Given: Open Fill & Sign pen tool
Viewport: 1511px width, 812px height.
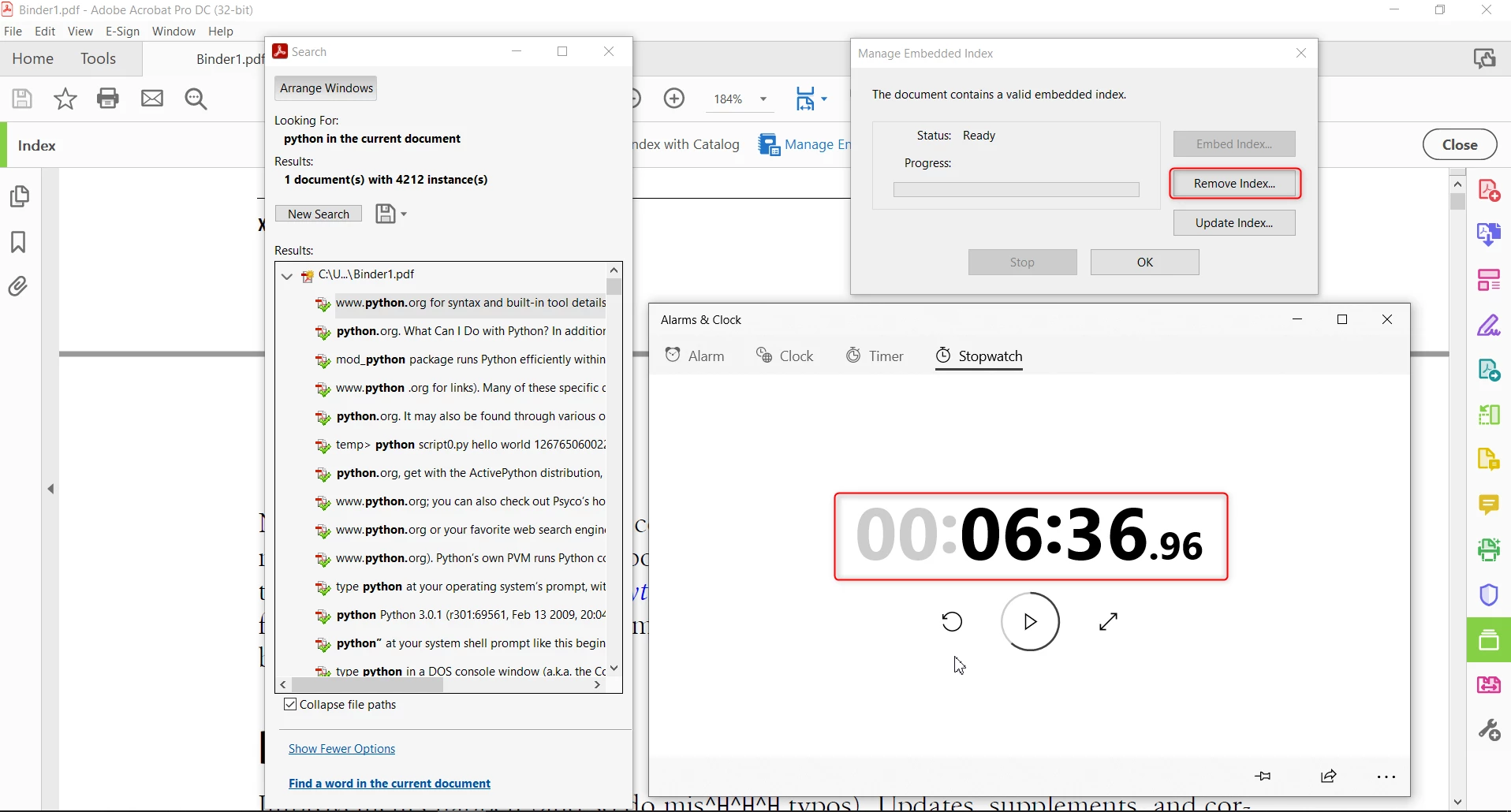Looking at the screenshot, I should pos(1490,325).
